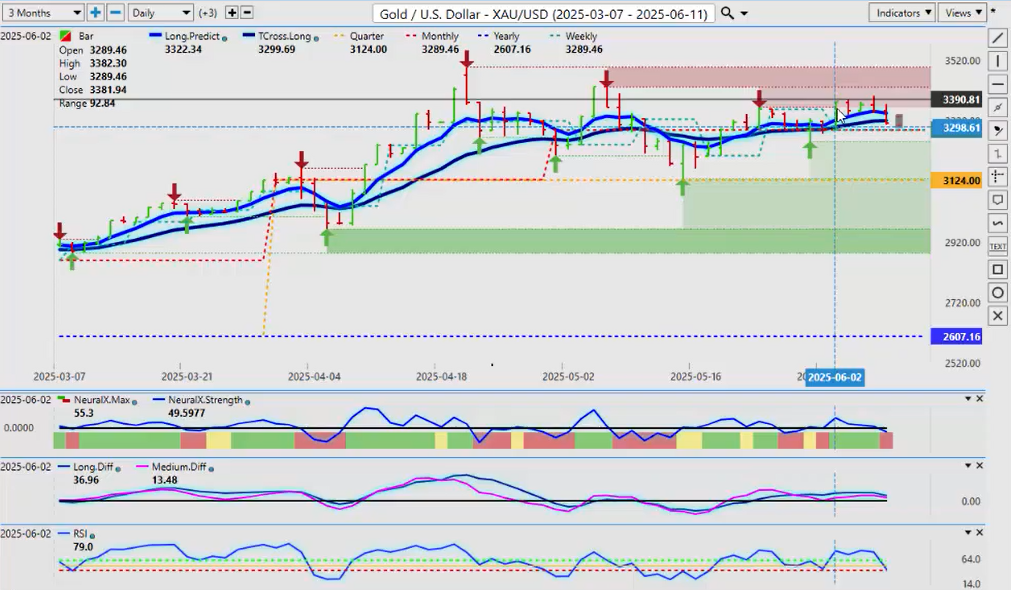Screen dimensions: 1011x590
Task: Click the X delete-drawings tool
Action: [x=997, y=316]
